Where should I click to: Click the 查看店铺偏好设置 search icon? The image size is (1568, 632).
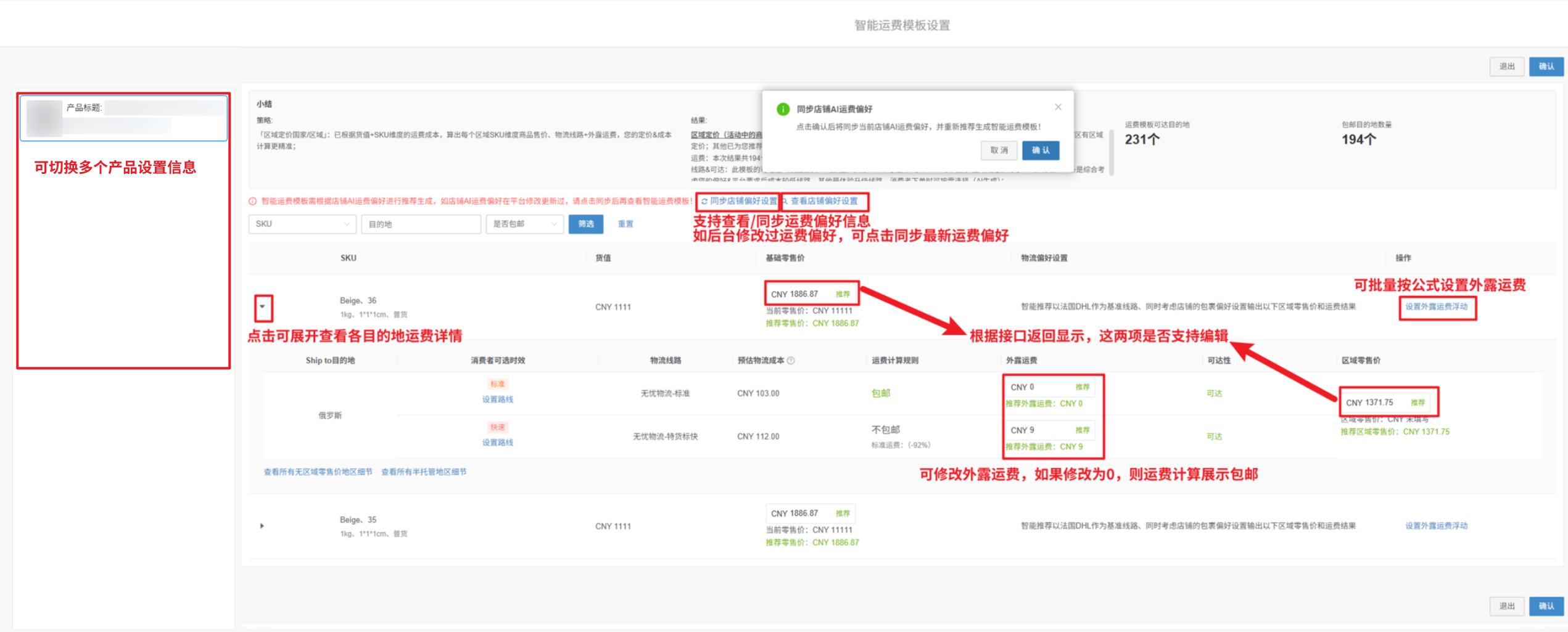point(785,202)
